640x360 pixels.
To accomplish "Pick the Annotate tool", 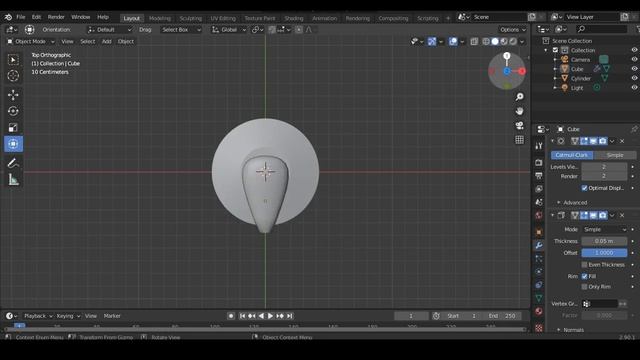I will [13, 163].
